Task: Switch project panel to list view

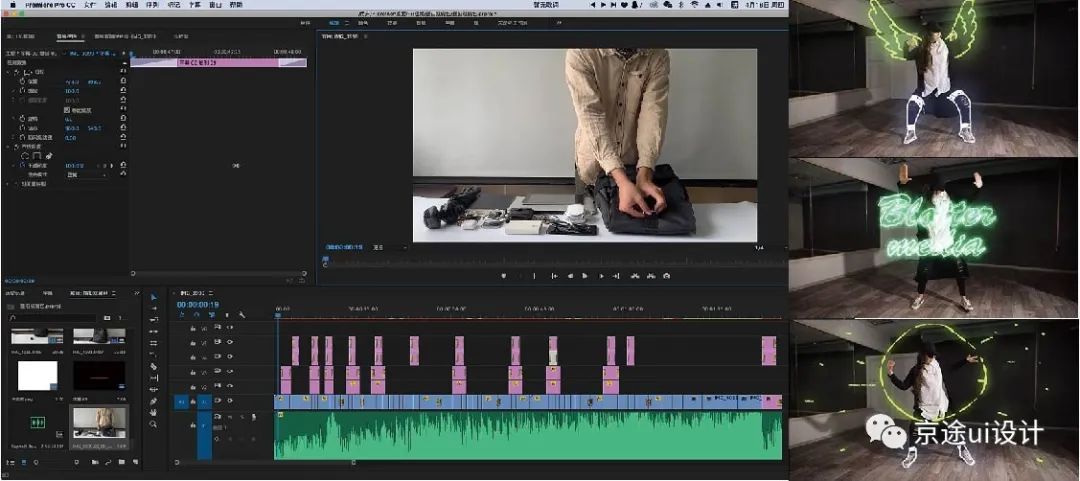Action: tap(11, 462)
